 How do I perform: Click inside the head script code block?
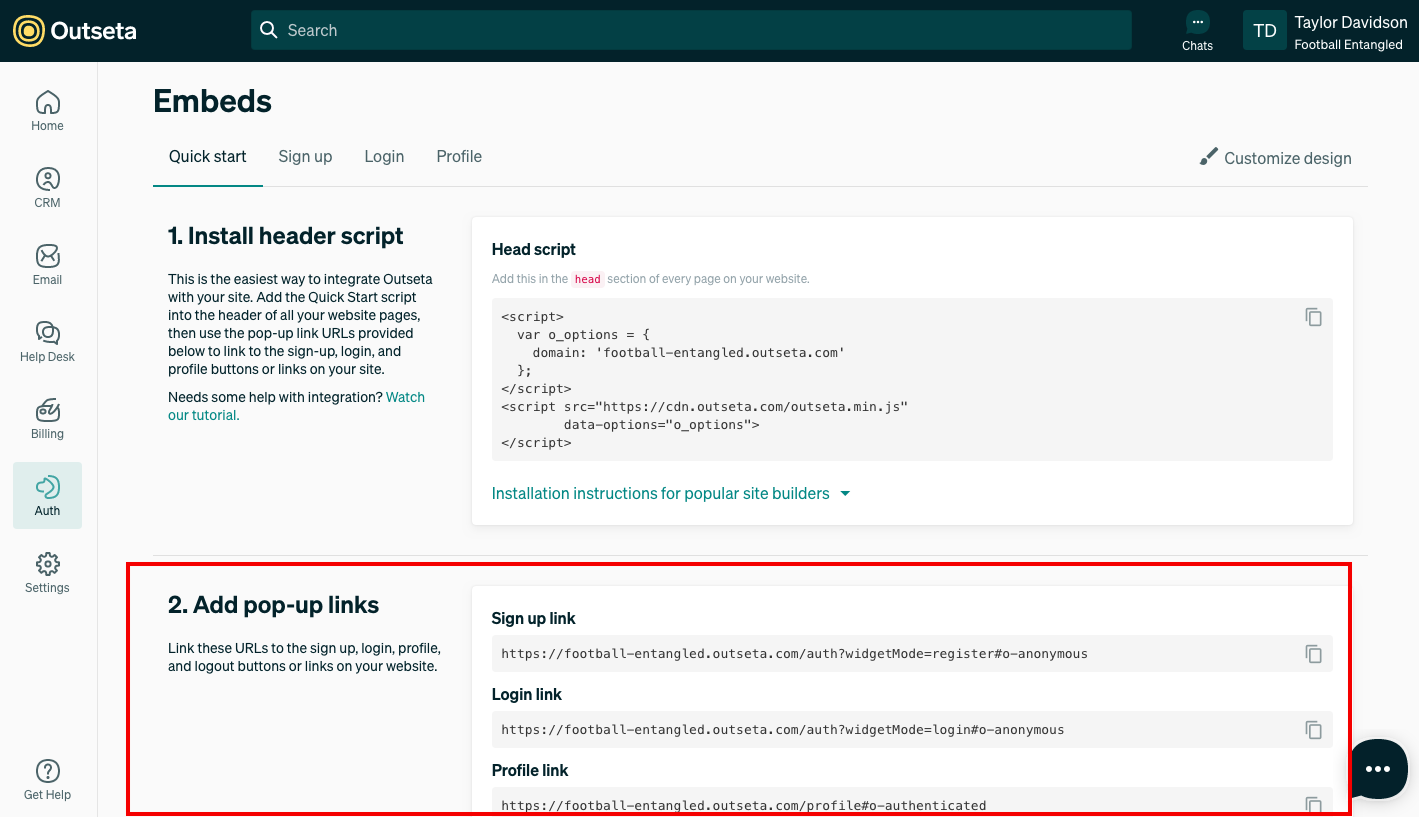pyautogui.click(x=912, y=379)
